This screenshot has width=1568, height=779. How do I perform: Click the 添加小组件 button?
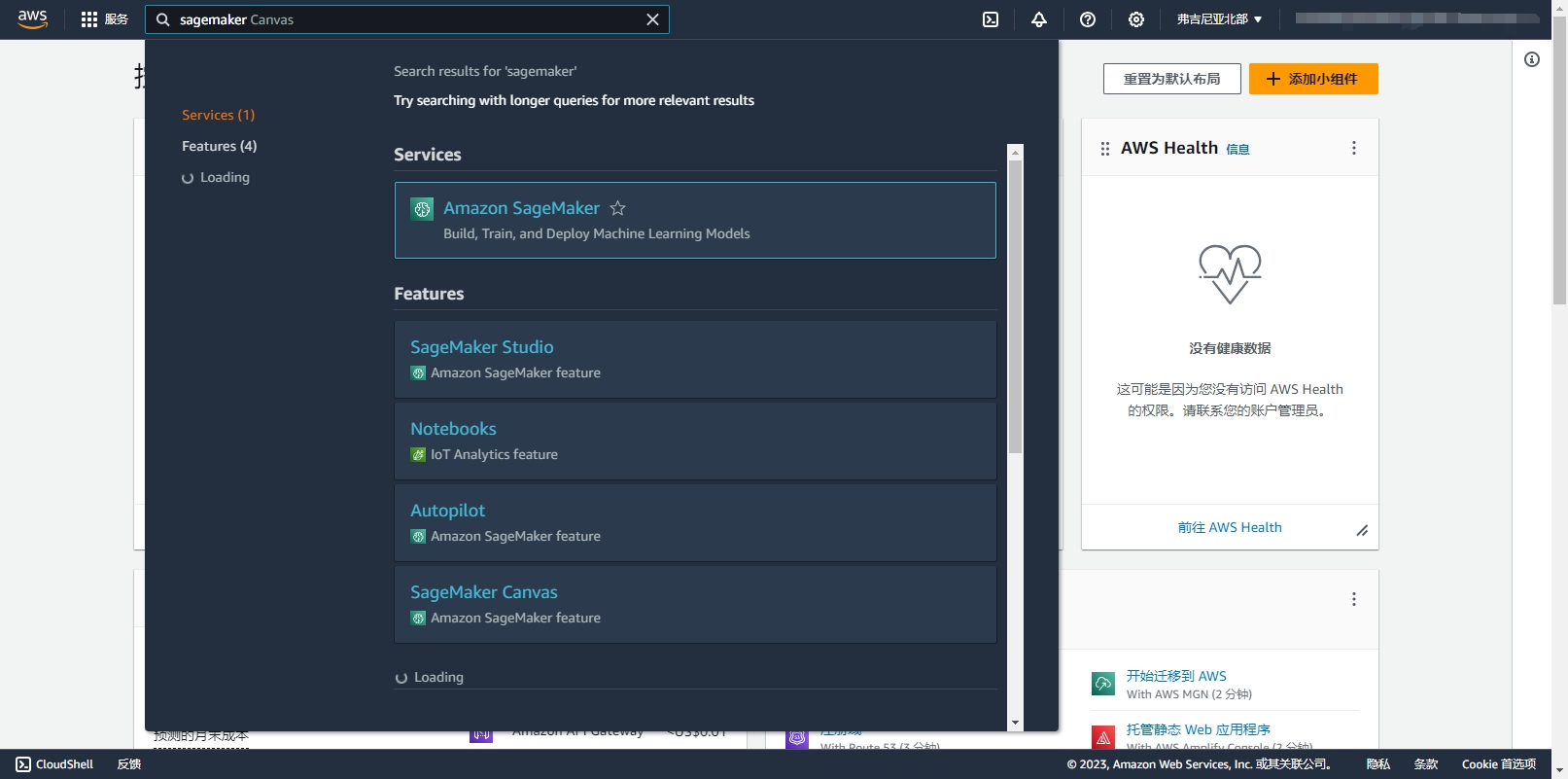click(1313, 79)
